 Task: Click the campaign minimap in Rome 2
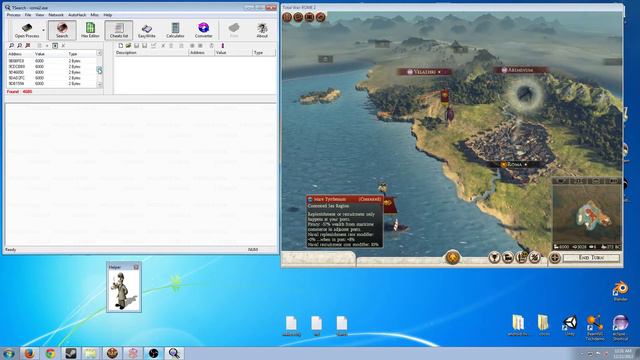[x=587, y=213]
